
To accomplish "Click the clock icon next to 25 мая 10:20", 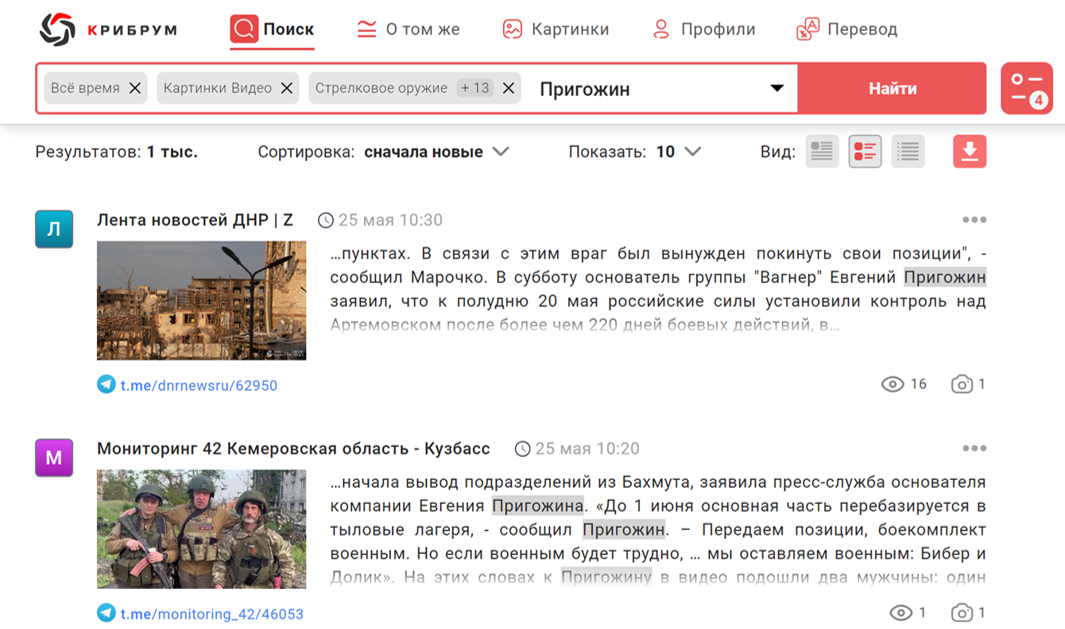I will tap(522, 449).
